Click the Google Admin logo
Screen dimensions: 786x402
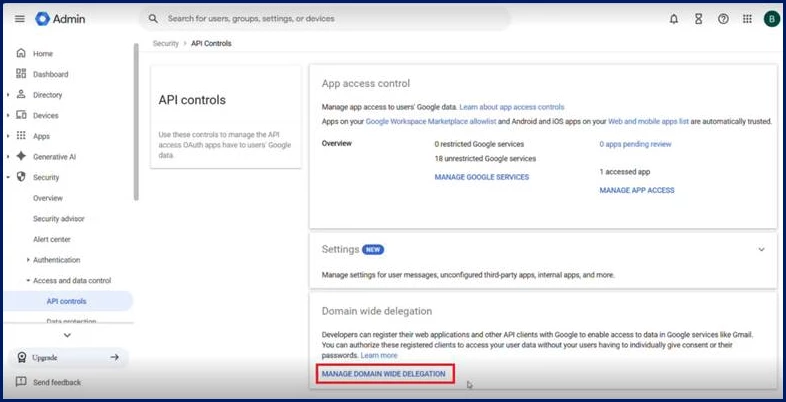click(60, 19)
